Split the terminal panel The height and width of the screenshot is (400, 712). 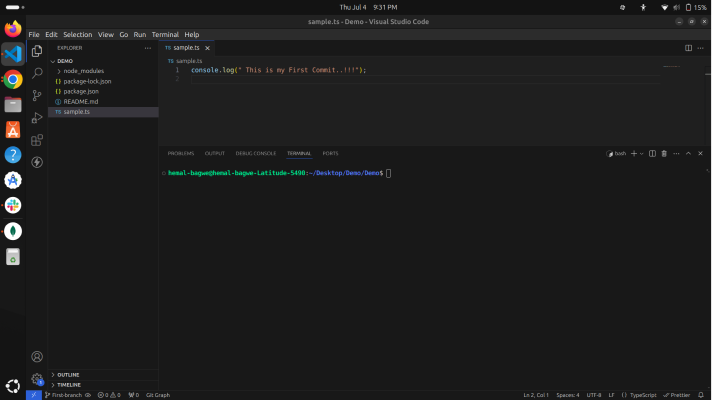coord(652,153)
